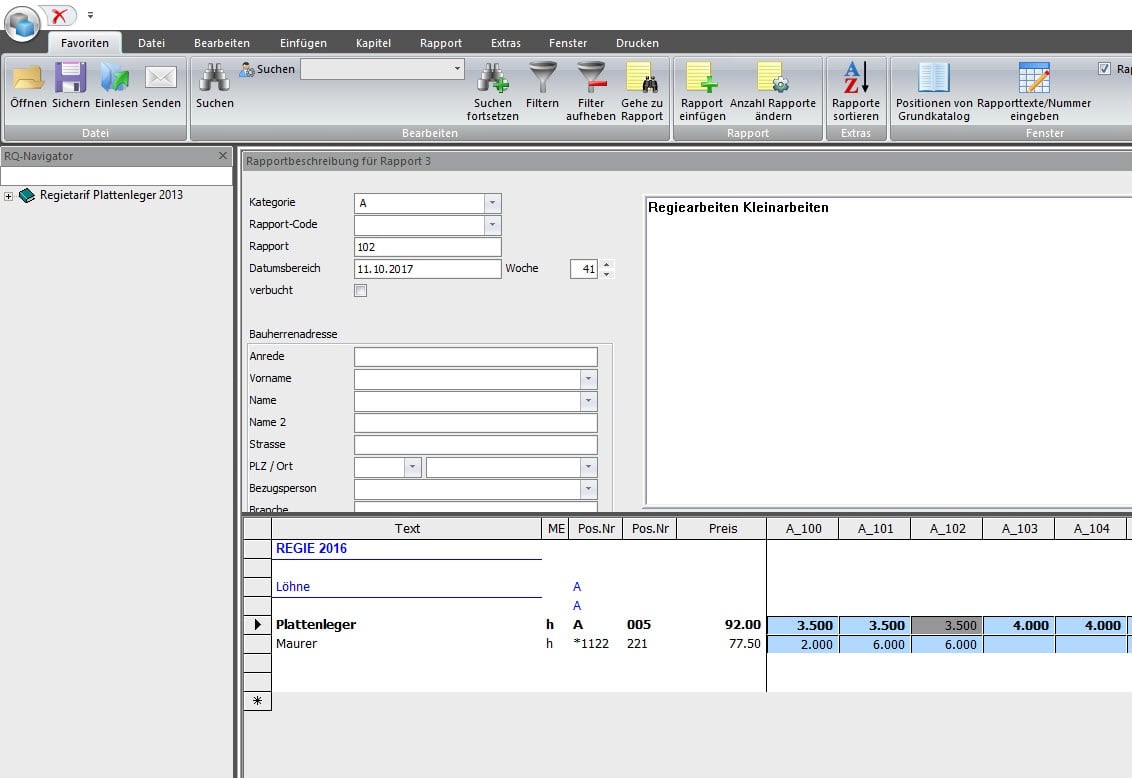Click the Sichern floppy disk icon
1132x778 pixels.
(x=71, y=78)
